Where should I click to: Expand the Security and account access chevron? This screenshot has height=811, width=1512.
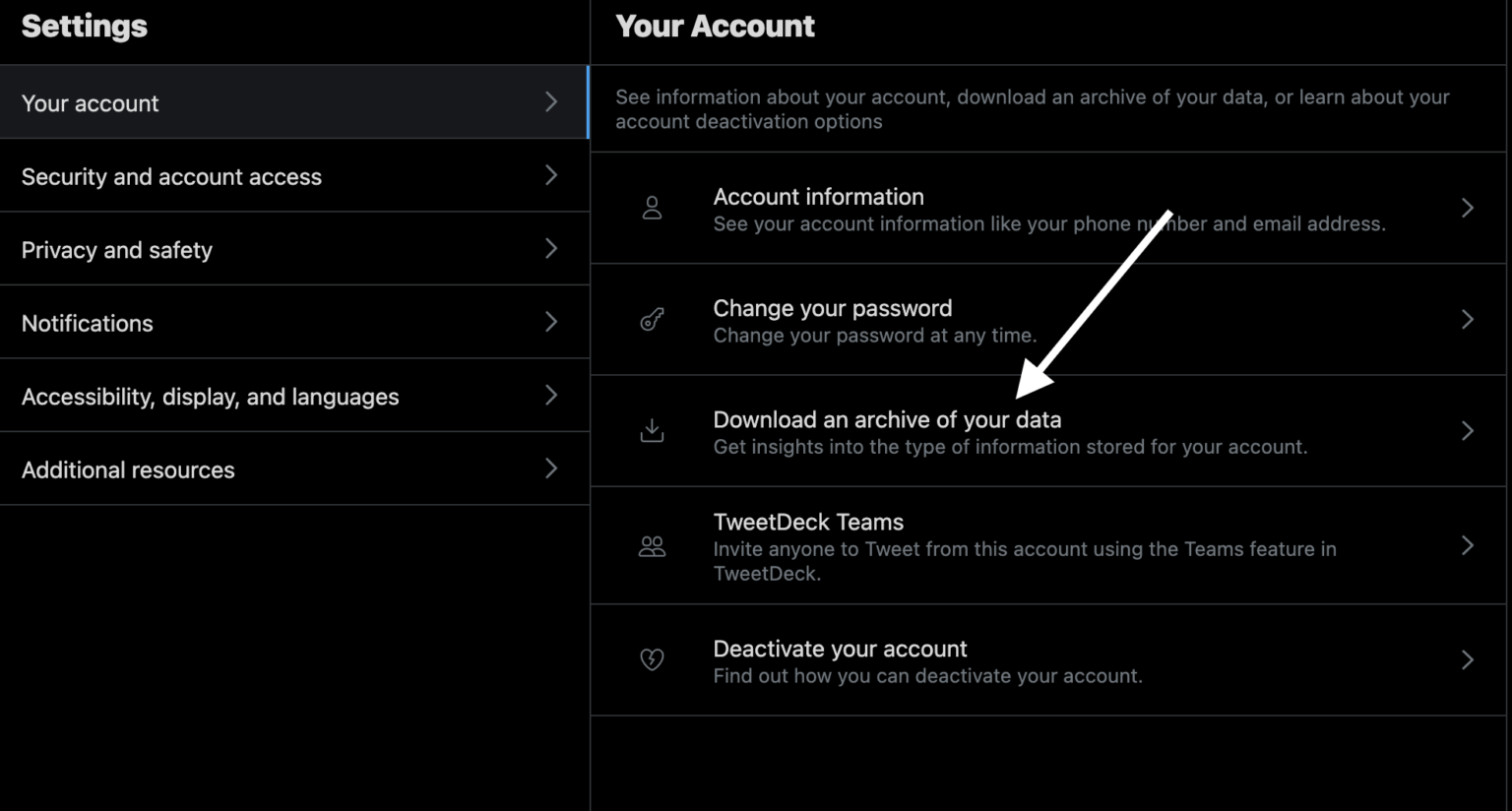click(551, 175)
